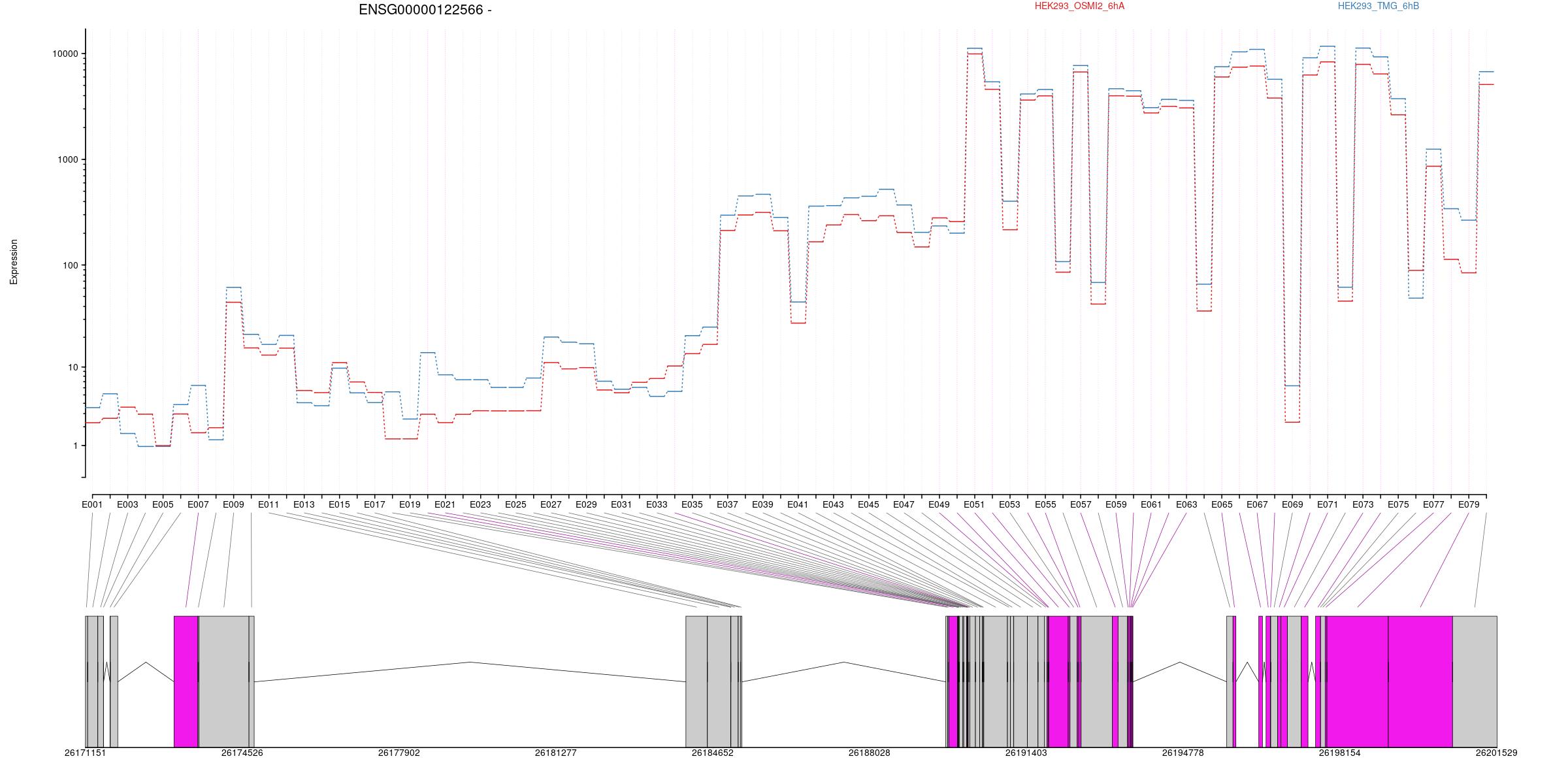Click exon label E015
Viewport: 1568px width, 784px height.
click(x=339, y=504)
